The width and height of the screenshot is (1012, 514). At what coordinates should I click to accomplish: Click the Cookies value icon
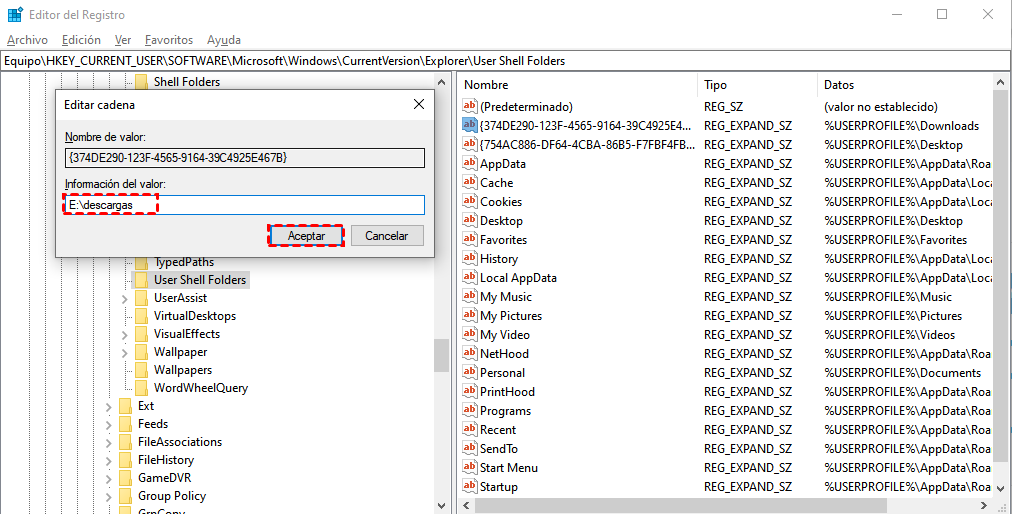pyautogui.click(x=470, y=201)
